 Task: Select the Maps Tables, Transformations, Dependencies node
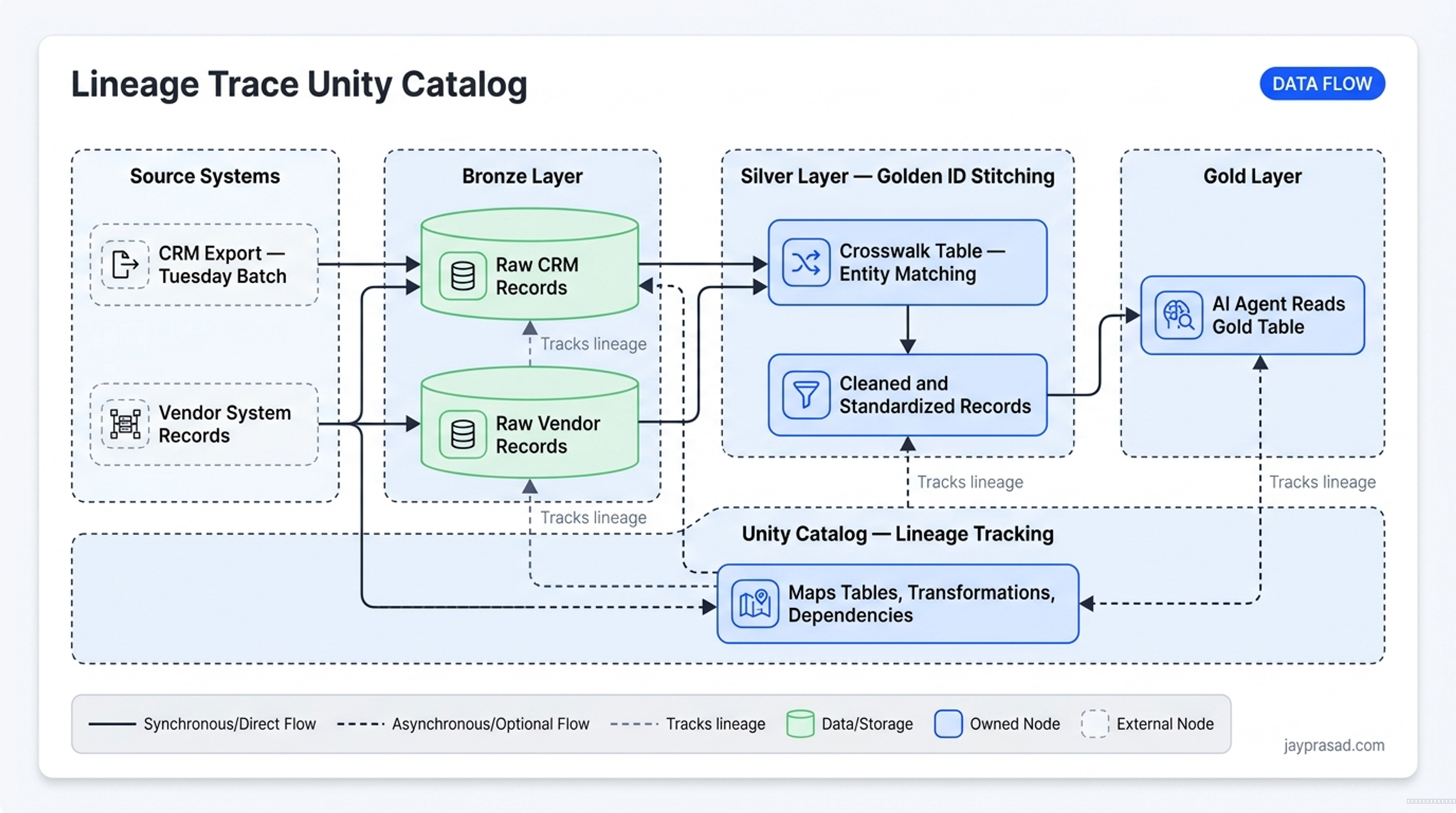point(898,604)
